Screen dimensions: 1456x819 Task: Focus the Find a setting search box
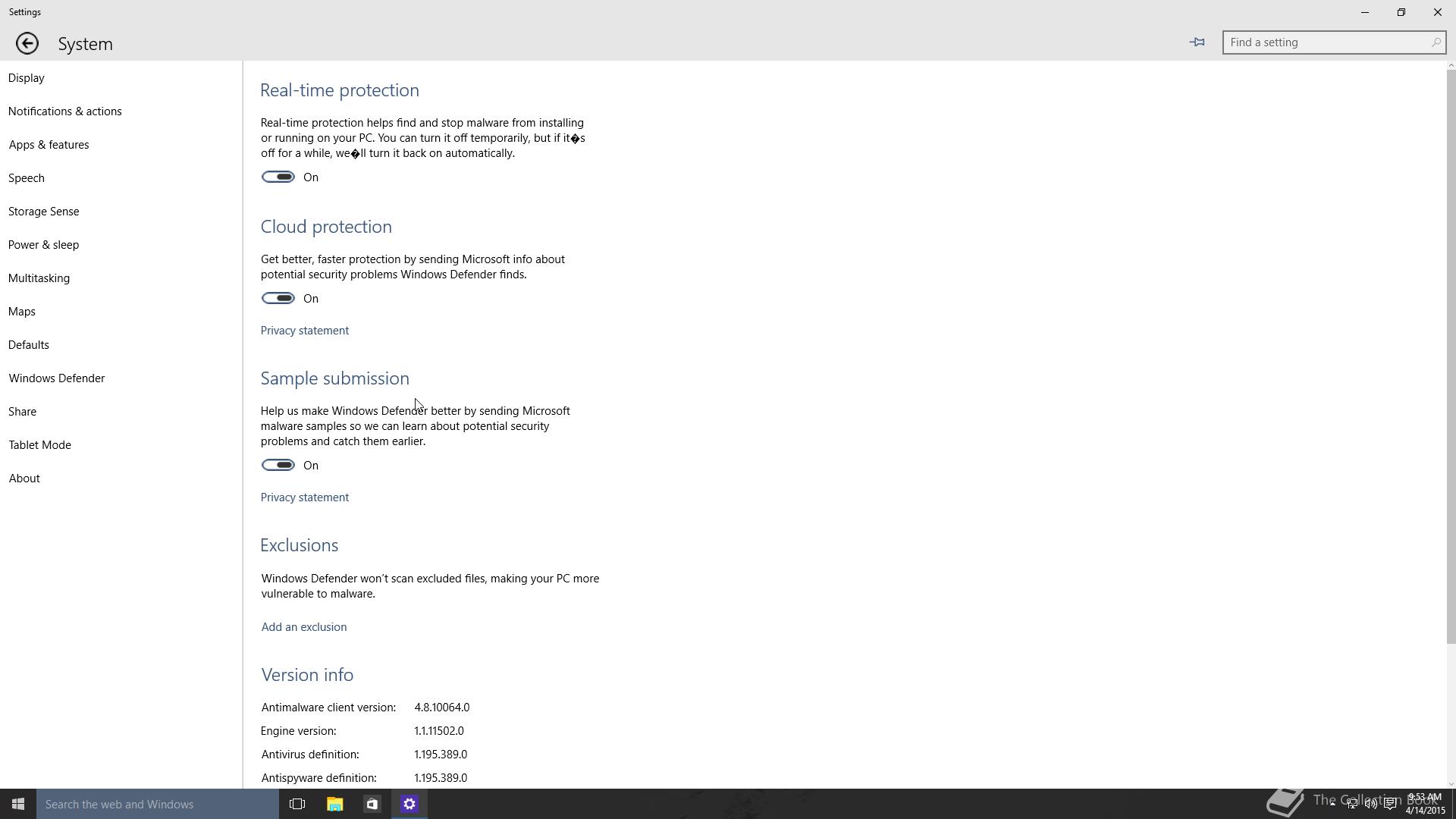(1334, 42)
